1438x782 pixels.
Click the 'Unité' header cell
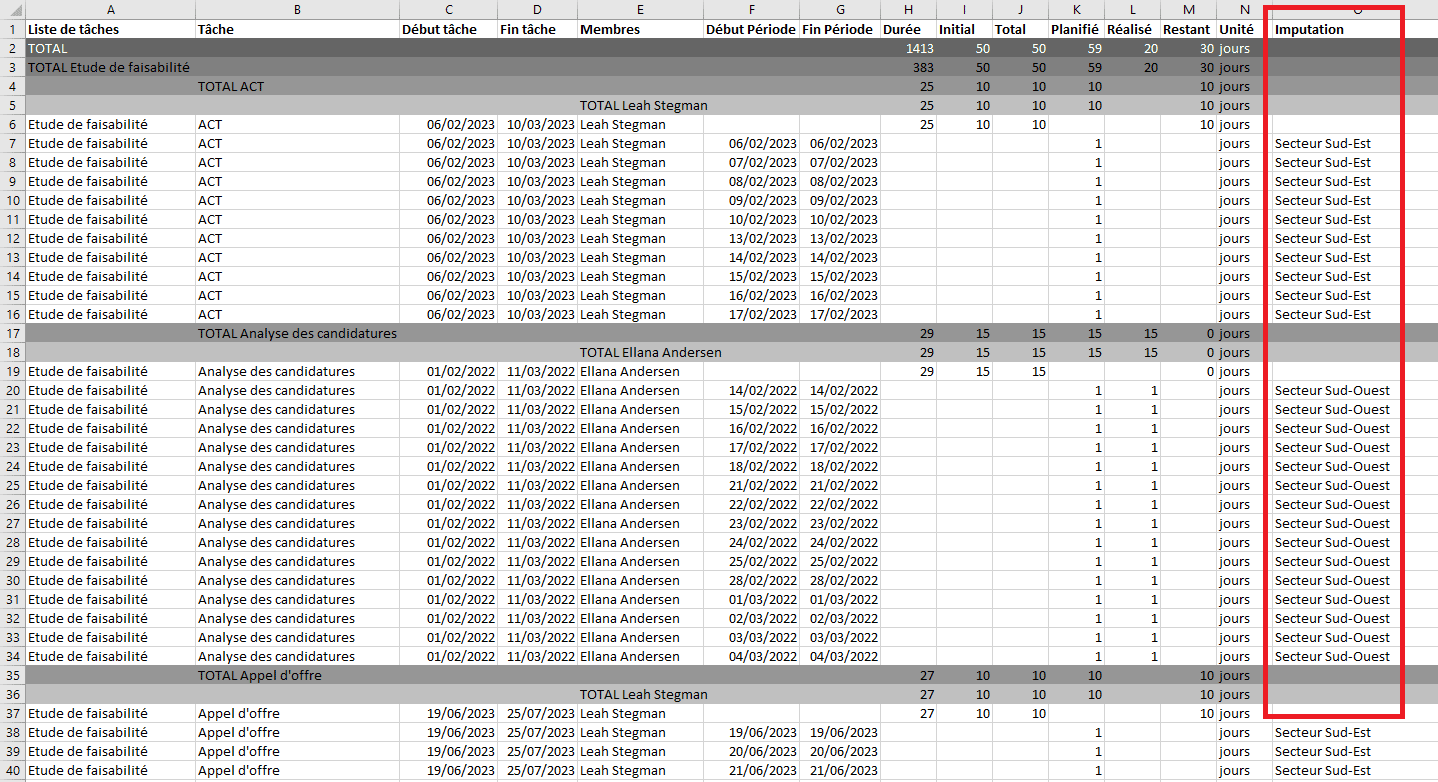click(1243, 29)
